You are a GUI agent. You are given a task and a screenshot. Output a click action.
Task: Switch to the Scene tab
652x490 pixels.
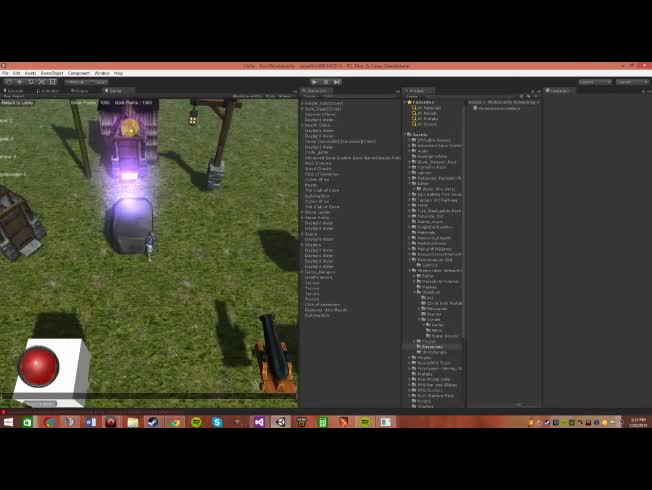coord(79,91)
